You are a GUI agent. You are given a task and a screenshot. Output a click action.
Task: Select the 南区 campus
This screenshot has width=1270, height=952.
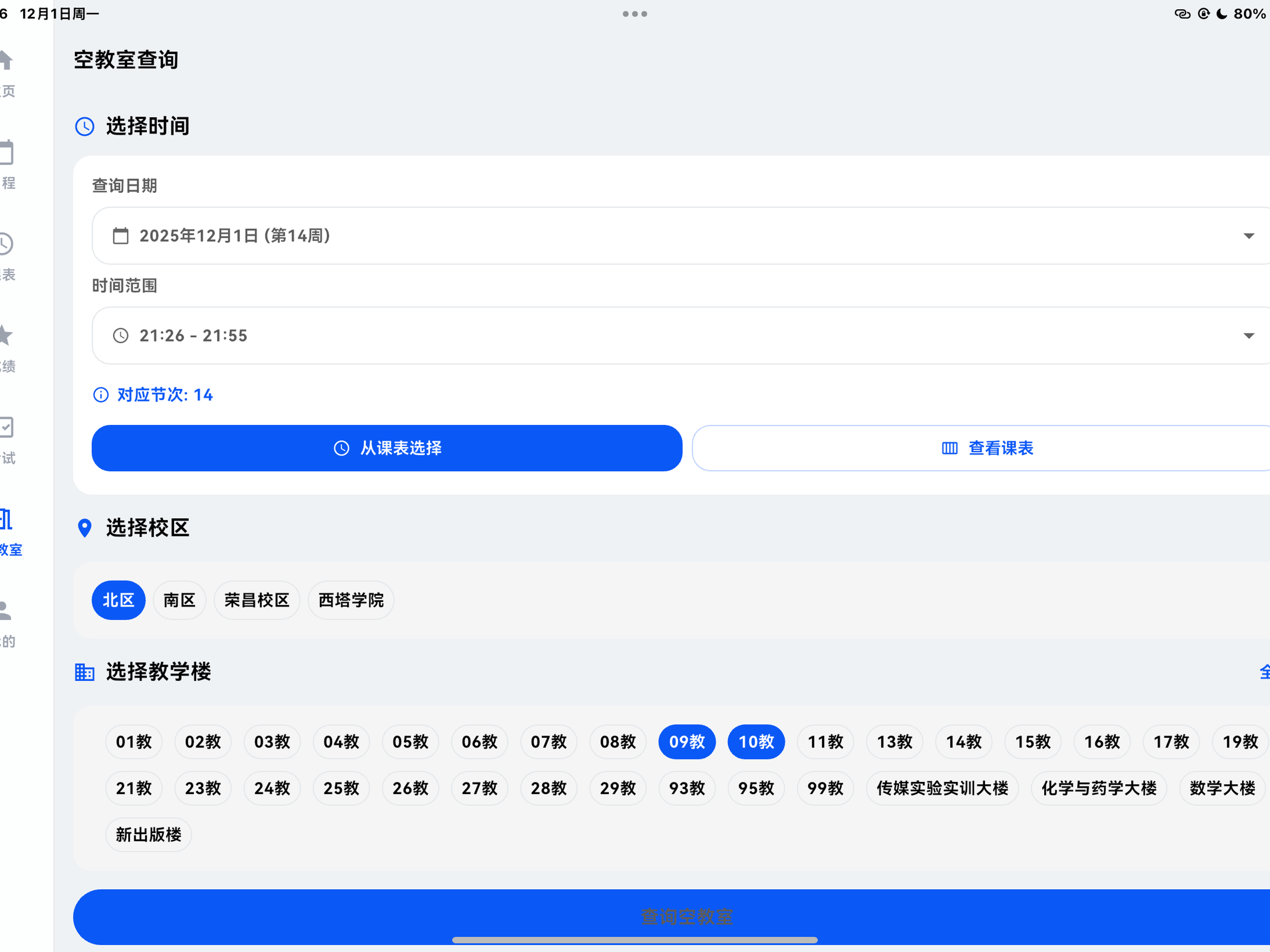tap(180, 601)
